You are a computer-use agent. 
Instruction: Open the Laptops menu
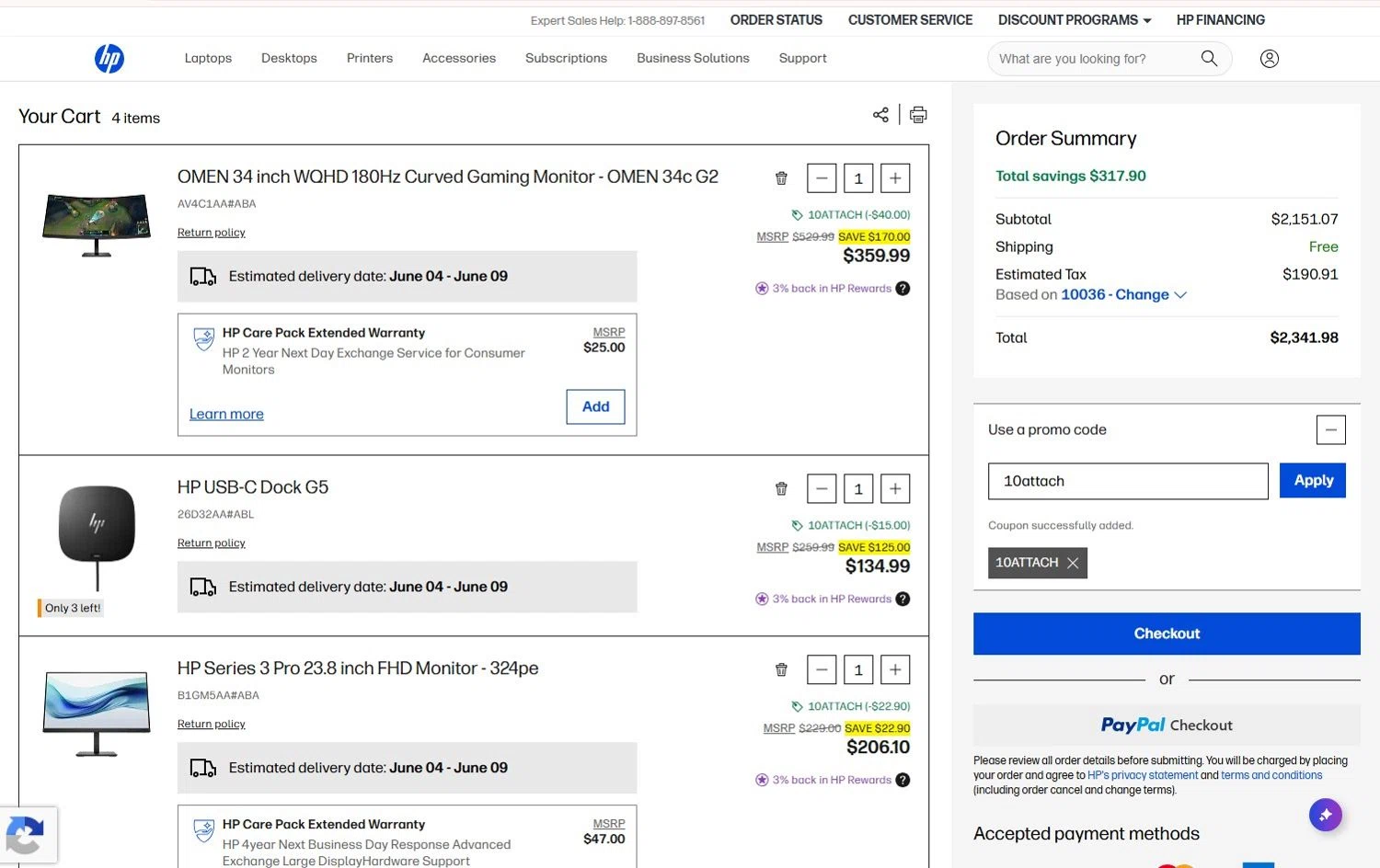point(208,58)
